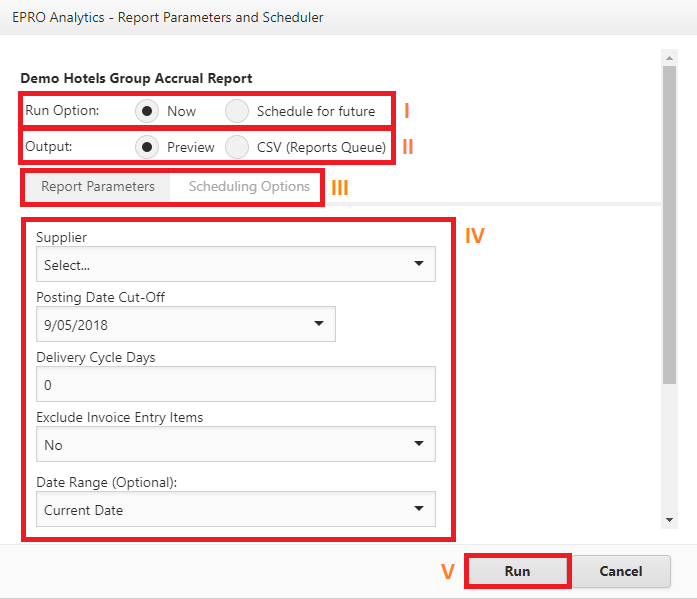Viewport: 697px width, 599px height.
Task: Click the Exclude Invoice Entry Items arrow icon
Action: pyautogui.click(x=418, y=445)
